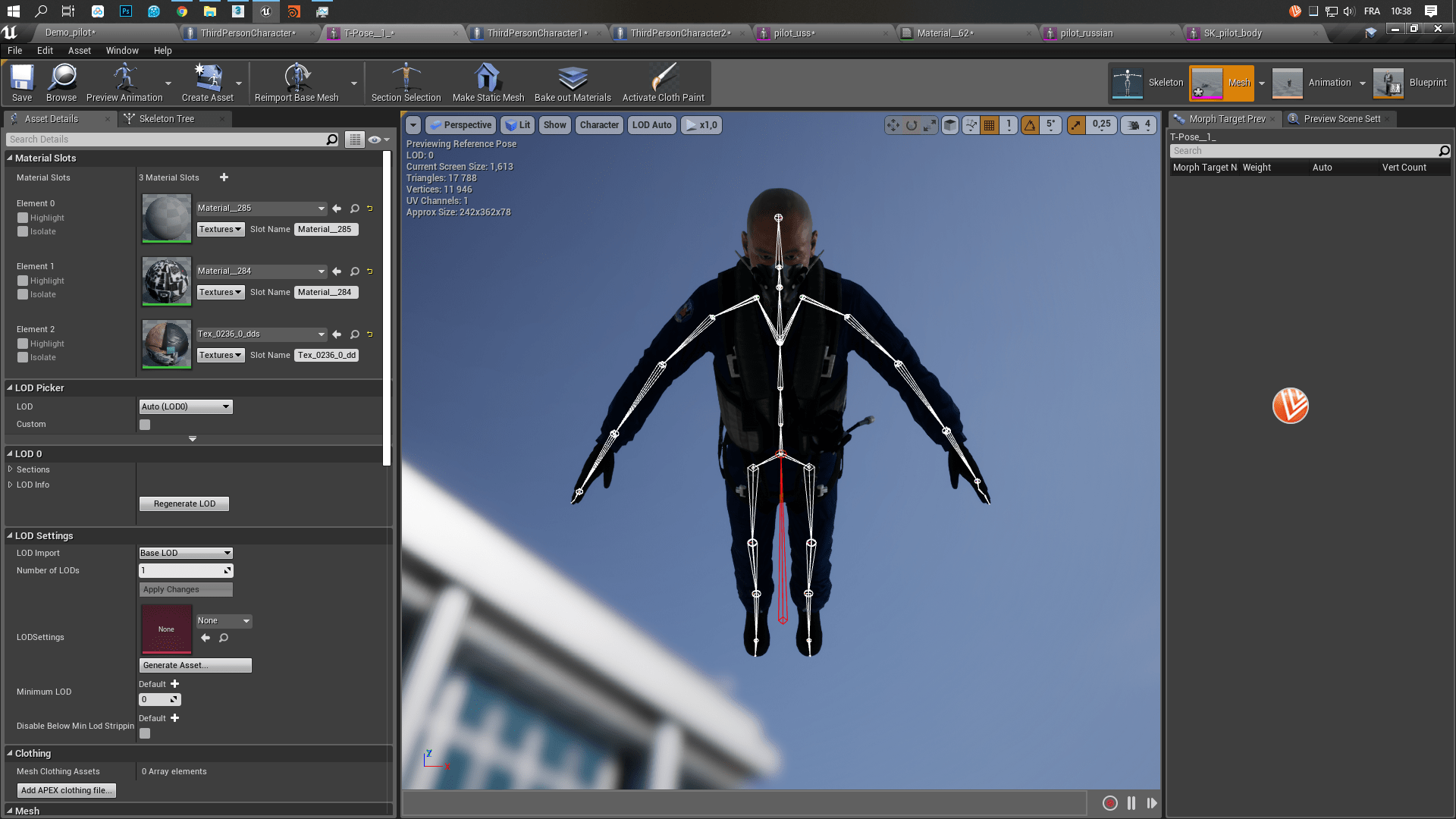Image resolution: width=1456 pixels, height=819 pixels.
Task: Open the Asset menu
Action: tap(79, 51)
